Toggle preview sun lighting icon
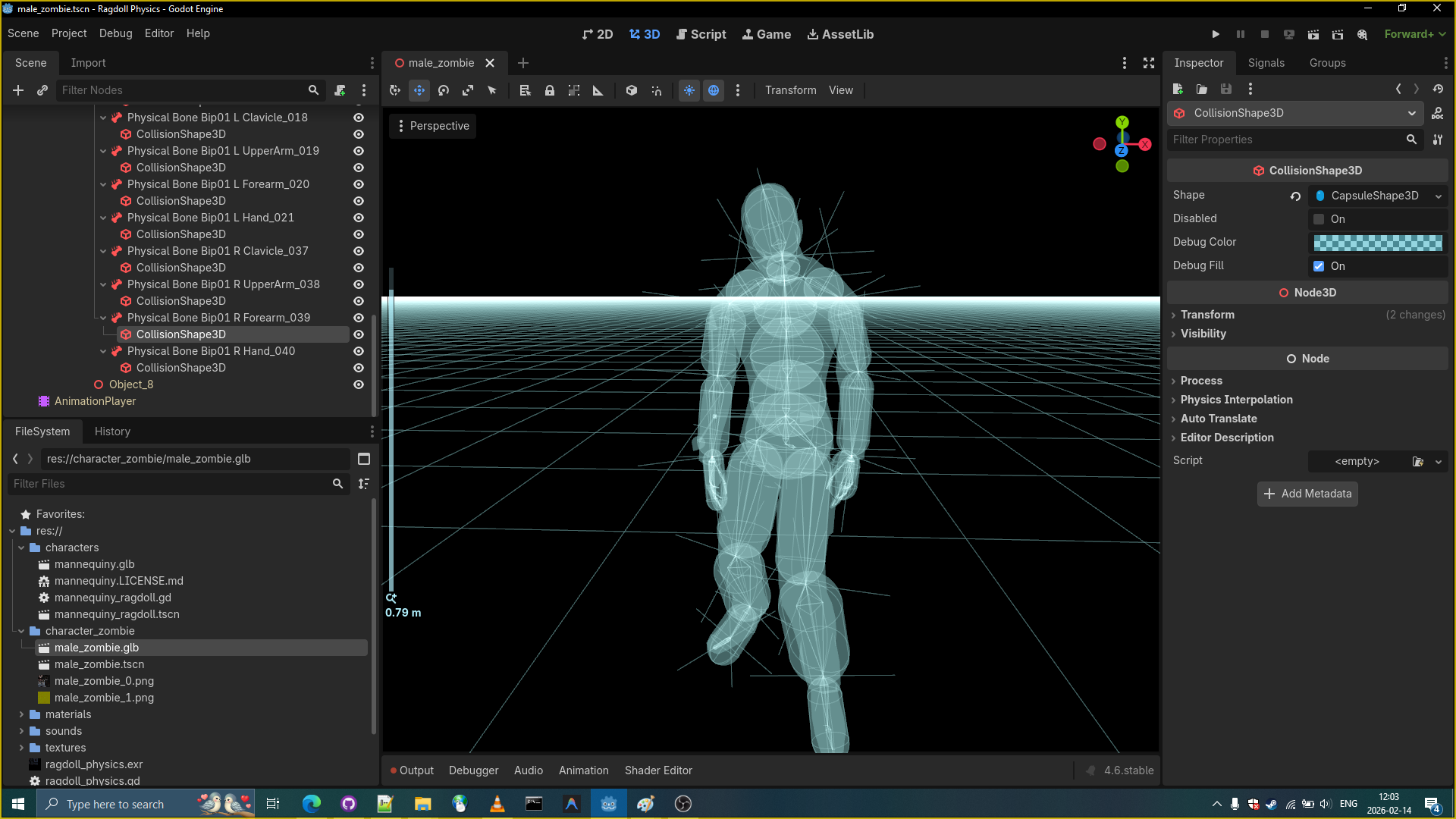1456x819 pixels. click(x=689, y=90)
